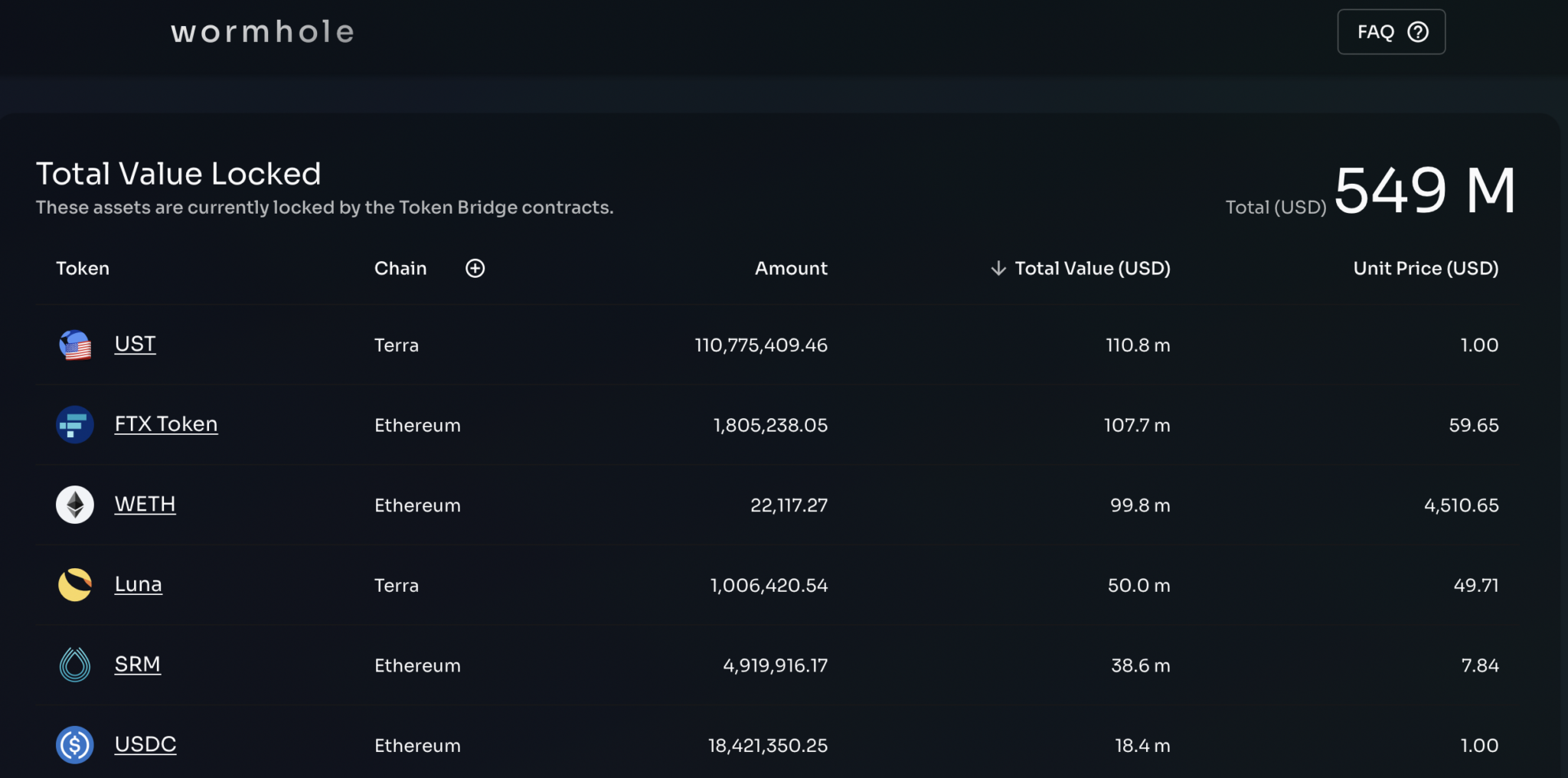1568x778 pixels.
Task: Open the Luna token link
Action: 139,584
